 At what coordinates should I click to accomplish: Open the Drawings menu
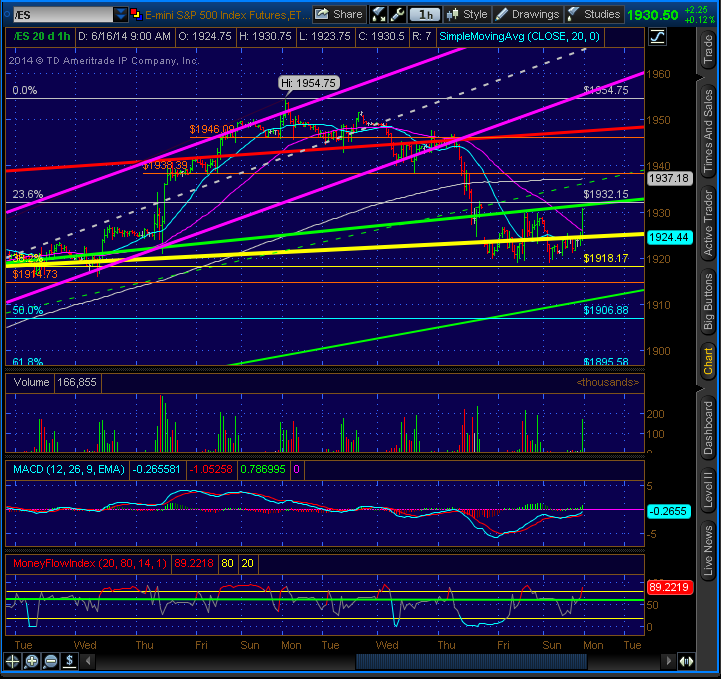[x=528, y=14]
